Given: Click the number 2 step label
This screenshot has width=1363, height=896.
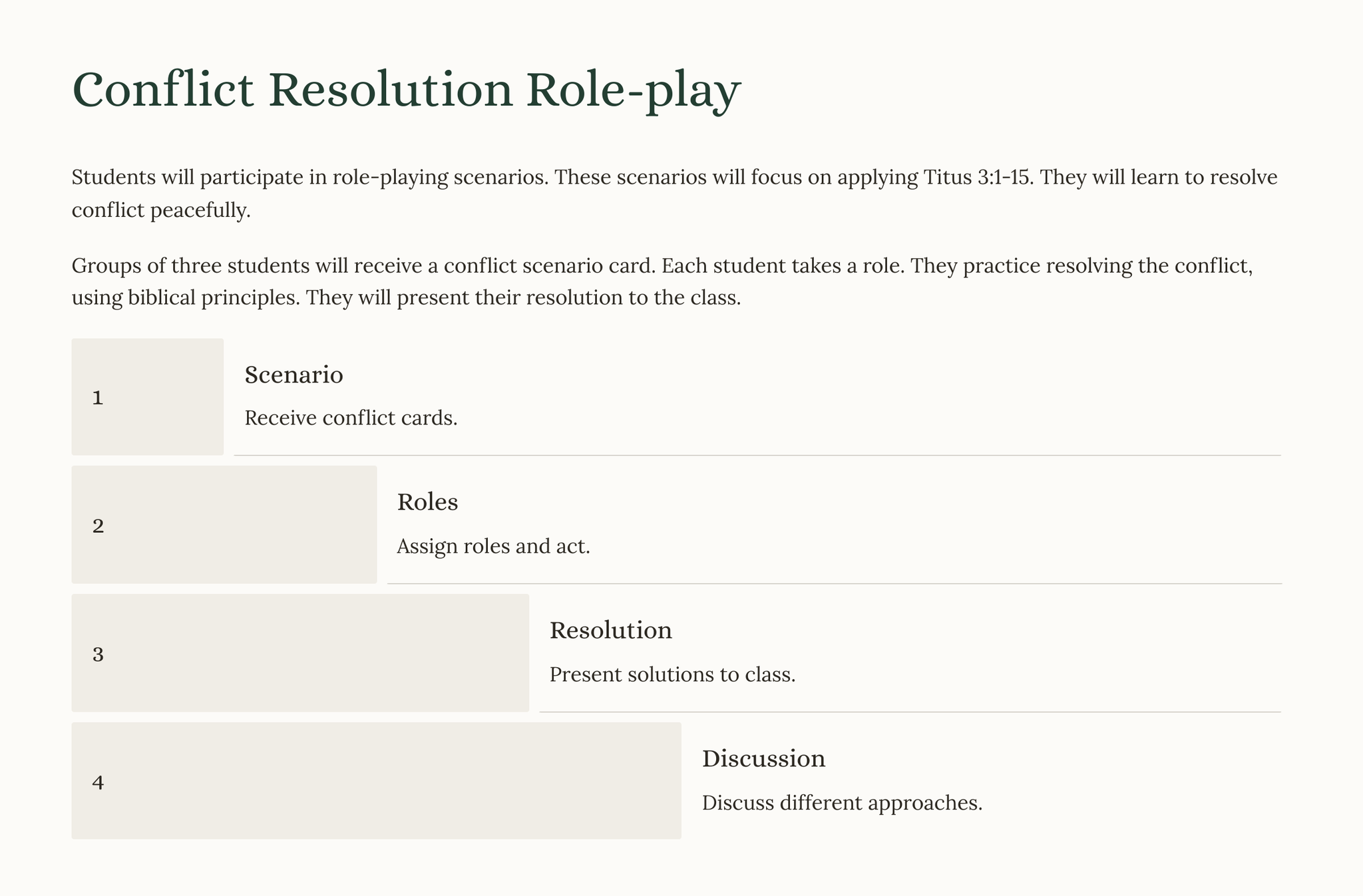Looking at the screenshot, I should coord(98,526).
